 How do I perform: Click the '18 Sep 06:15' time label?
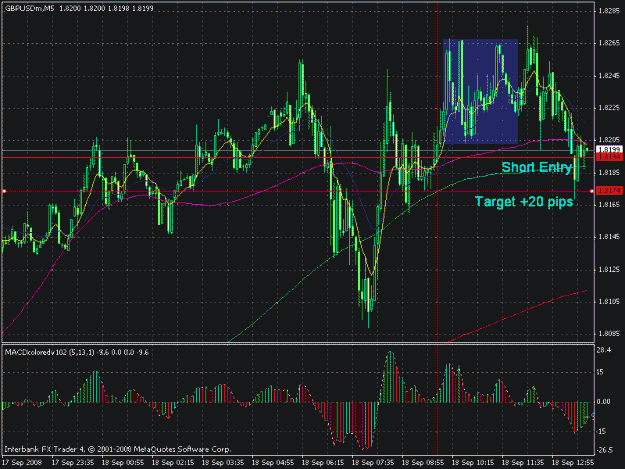pyautogui.click(x=323, y=463)
